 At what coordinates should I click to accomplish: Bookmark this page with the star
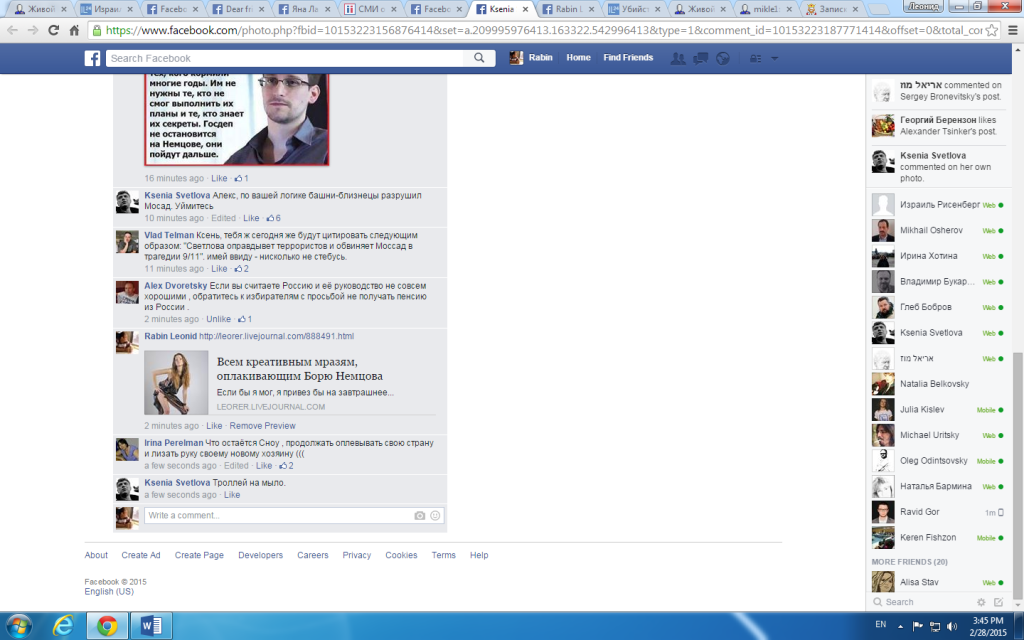coord(991,30)
